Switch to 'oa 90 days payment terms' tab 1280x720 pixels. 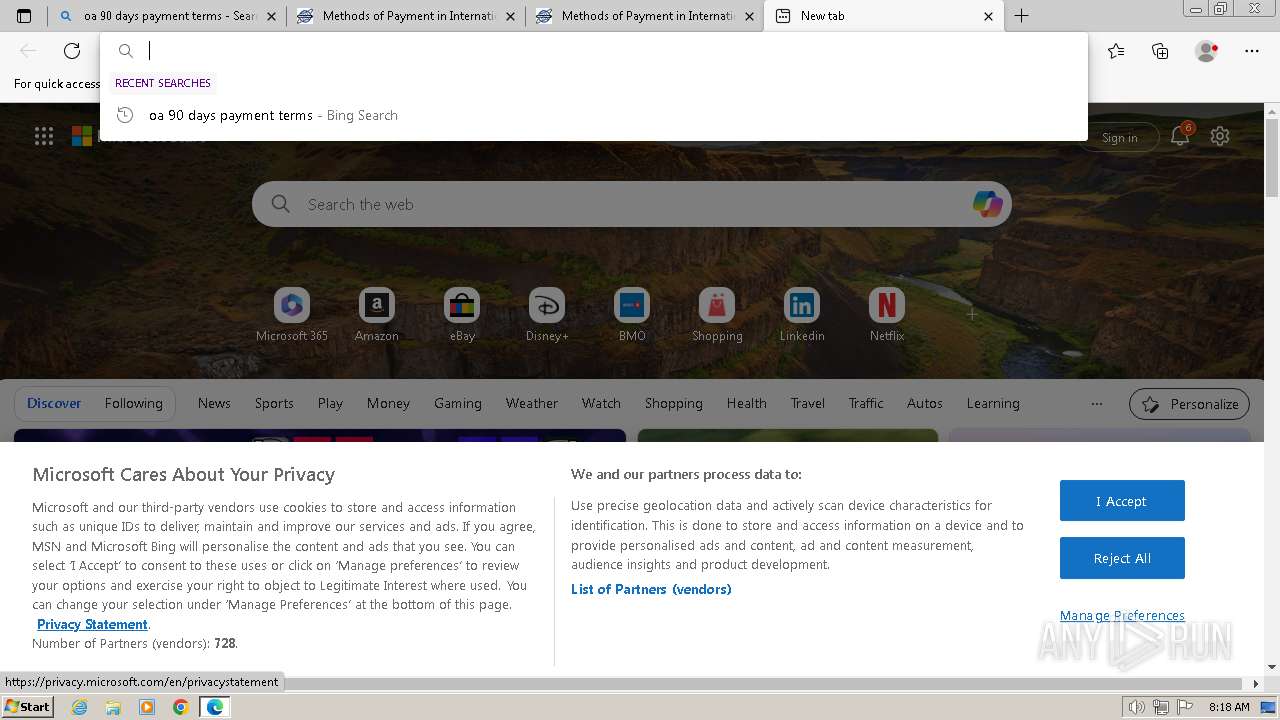tap(167, 16)
